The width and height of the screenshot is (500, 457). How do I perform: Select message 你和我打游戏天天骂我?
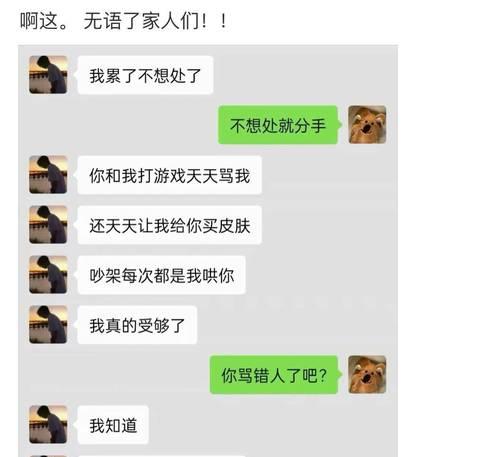pyautogui.click(x=169, y=175)
